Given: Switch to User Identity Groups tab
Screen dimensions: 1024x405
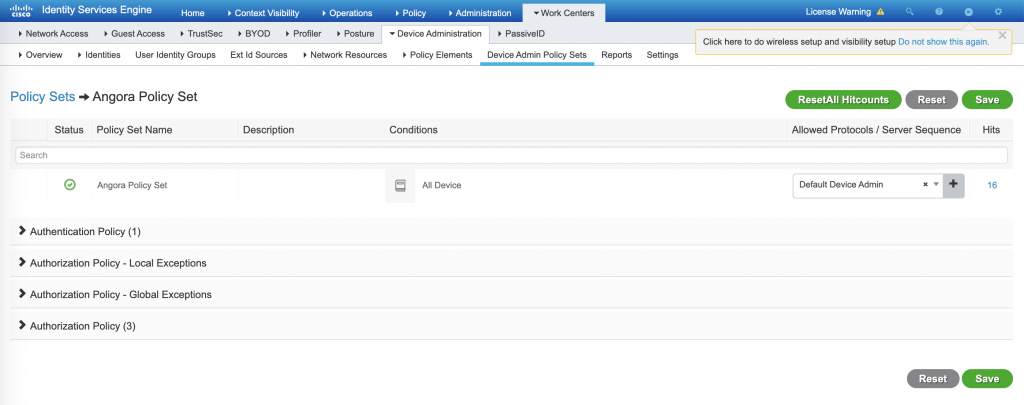Looking at the screenshot, I should click(175, 55).
